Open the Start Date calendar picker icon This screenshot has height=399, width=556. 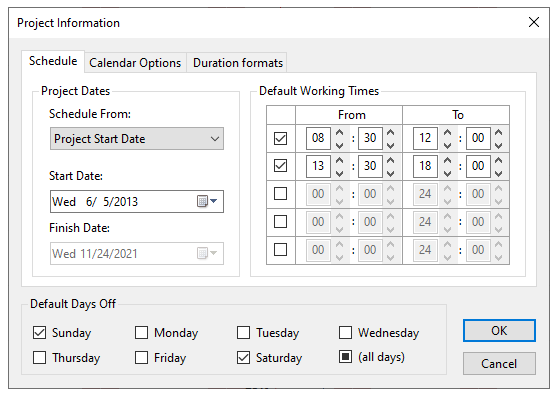202,201
